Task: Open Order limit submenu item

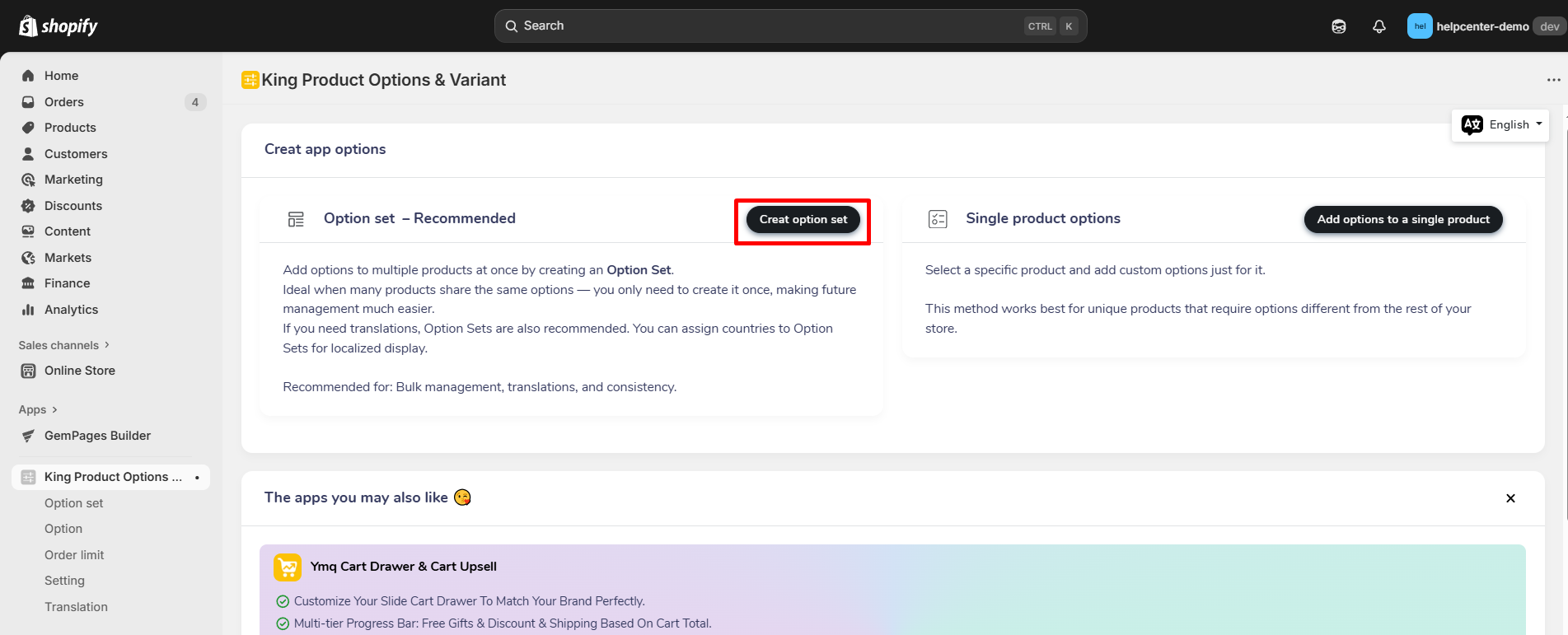Action: pos(74,555)
